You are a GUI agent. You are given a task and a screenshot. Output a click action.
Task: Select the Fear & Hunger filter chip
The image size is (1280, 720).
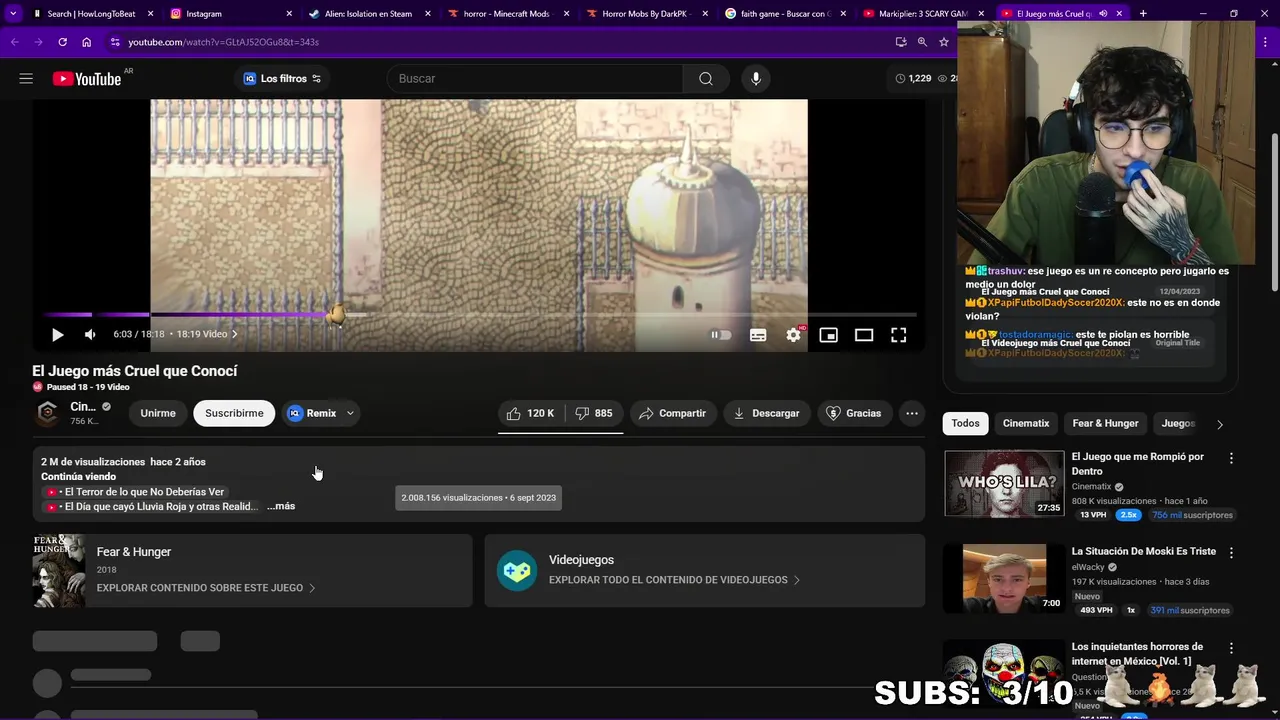(x=1105, y=423)
